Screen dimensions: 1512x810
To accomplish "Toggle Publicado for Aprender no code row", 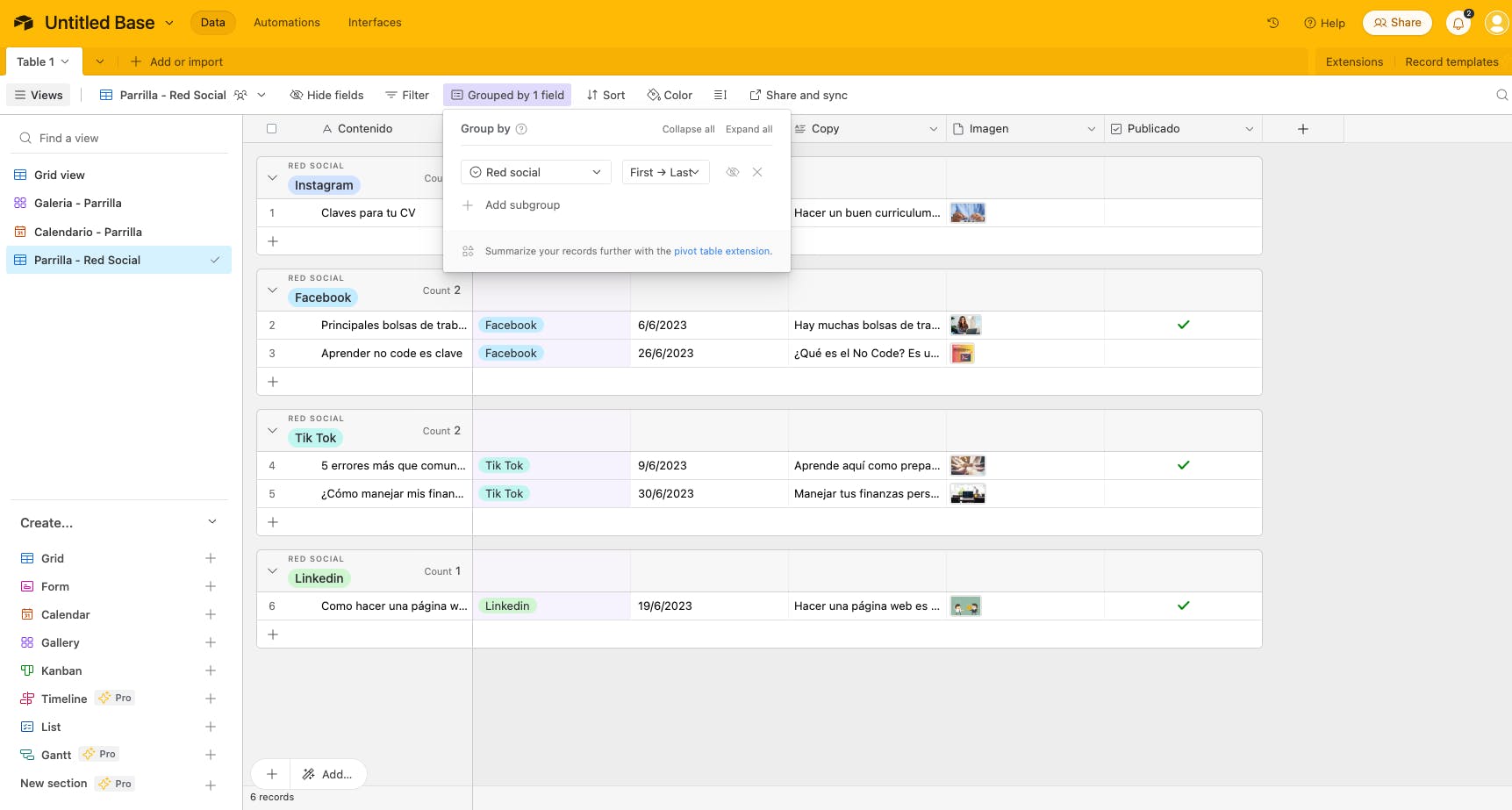I will pos(1183,353).
